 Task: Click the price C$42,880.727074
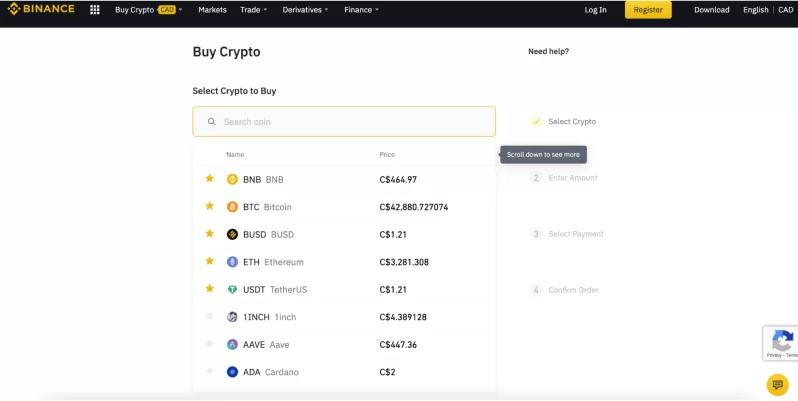click(x=414, y=207)
